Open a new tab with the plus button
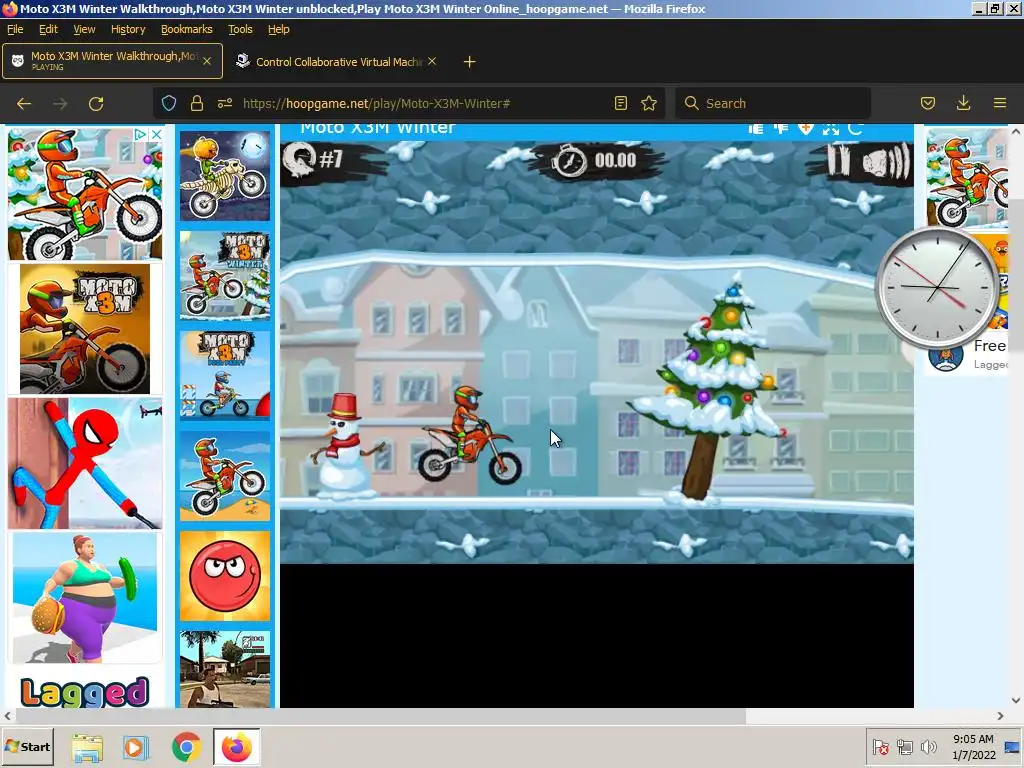Screen dimensions: 1024x768 click(469, 62)
